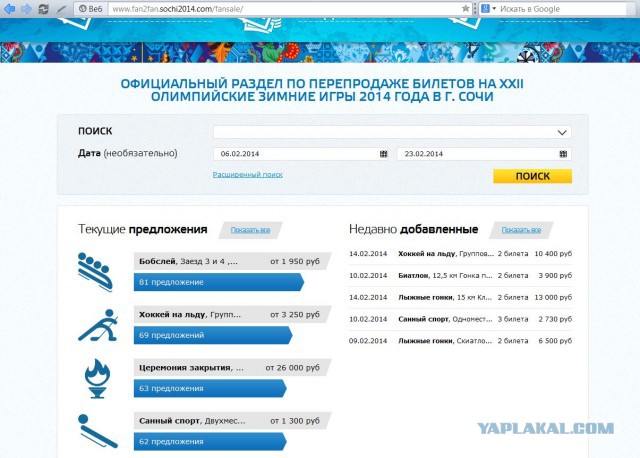Select Хоккей на льду row priced 10 400 руб
Image resolution: width=640 pixels, height=458 pixels.
[x=460, y=254]
